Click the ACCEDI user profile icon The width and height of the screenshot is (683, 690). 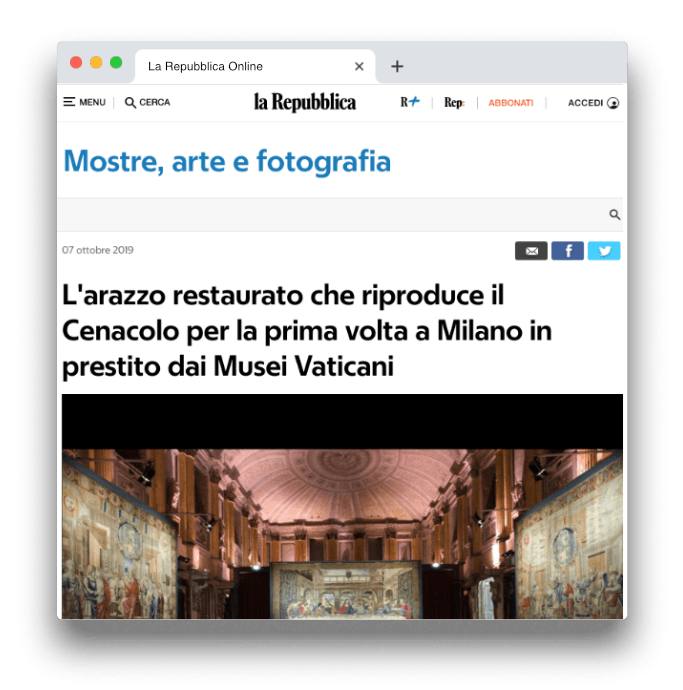(613, 103)
